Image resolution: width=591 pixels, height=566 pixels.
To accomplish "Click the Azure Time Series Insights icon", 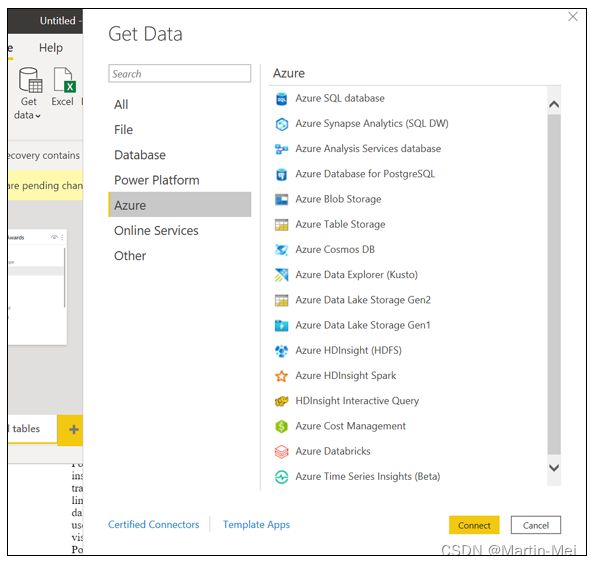I will pyautogui.click(x=282, y=477).
